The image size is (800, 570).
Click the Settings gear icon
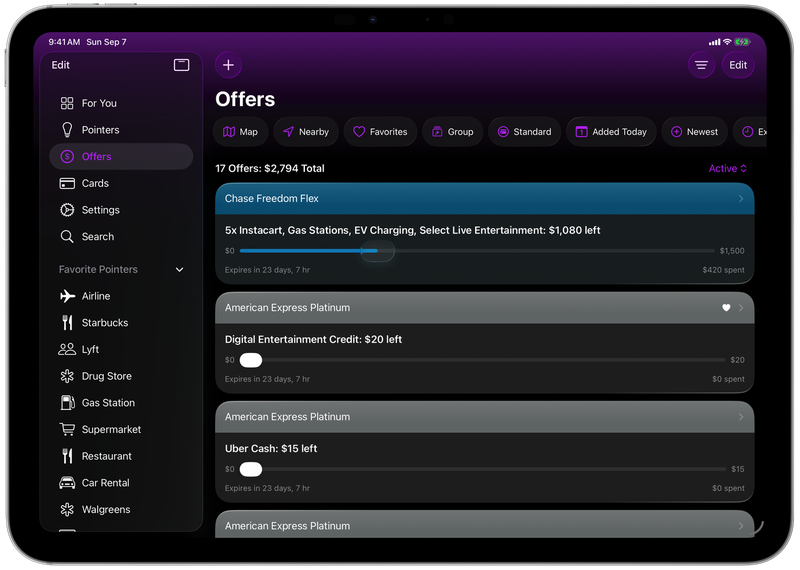pyautogui.click(x=67, y=210)
